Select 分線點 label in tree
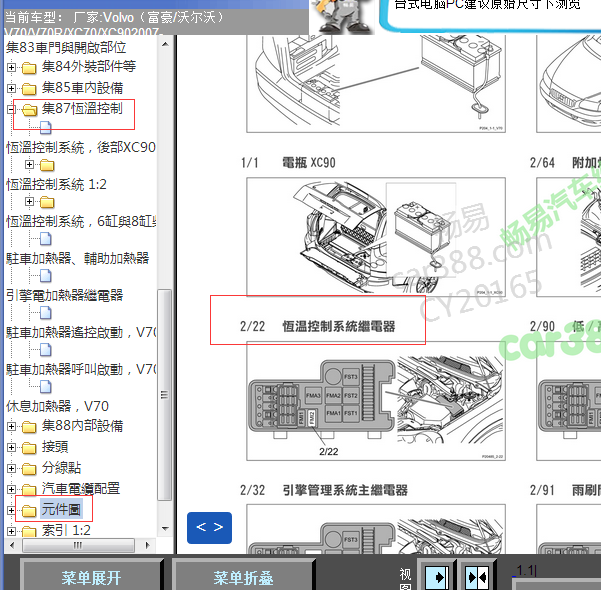This screenshot has width=601, height=590. 61,468
